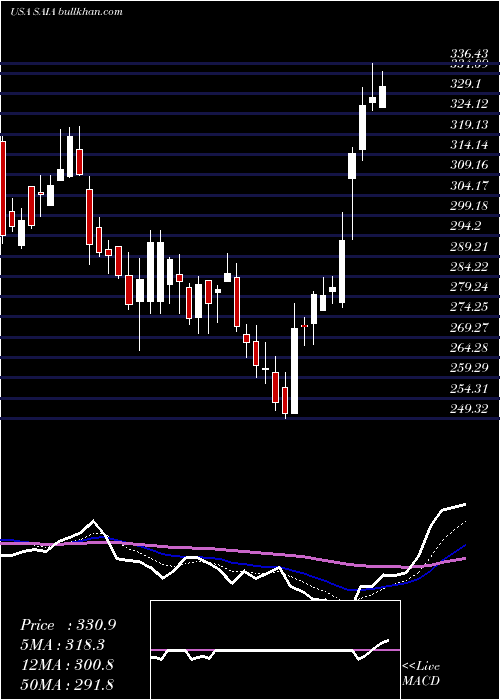Select the 304.17 price axis label
The image size is (500, 700).
click(x=469, y=185)
